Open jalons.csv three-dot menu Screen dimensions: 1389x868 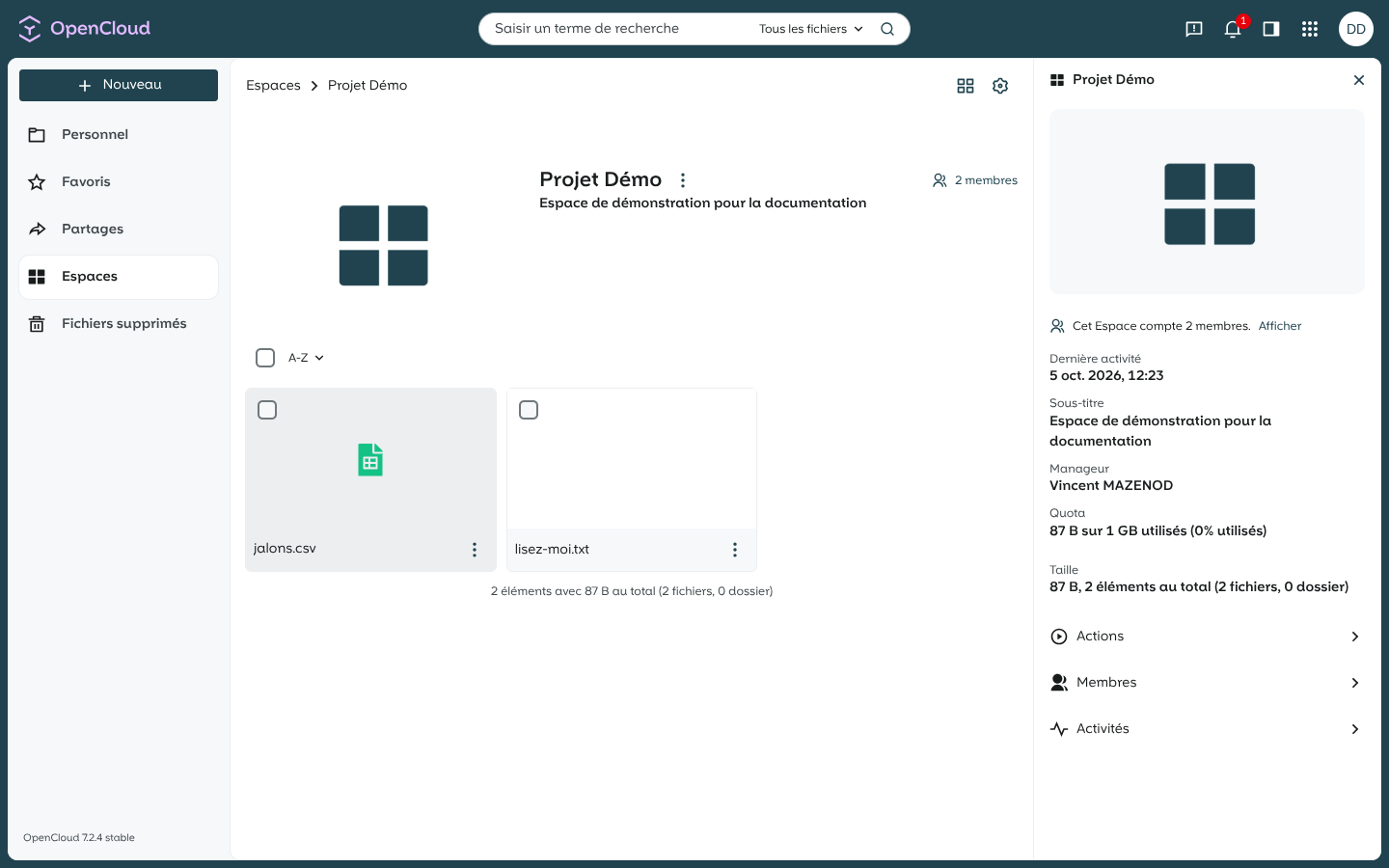coord(475,550)
